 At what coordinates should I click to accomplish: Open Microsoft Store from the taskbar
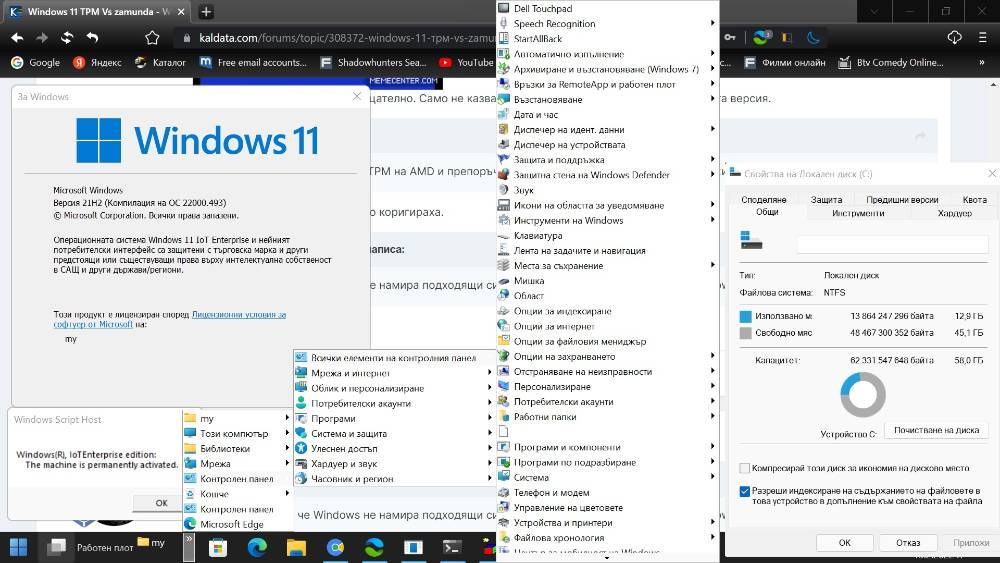pos(218,547)
